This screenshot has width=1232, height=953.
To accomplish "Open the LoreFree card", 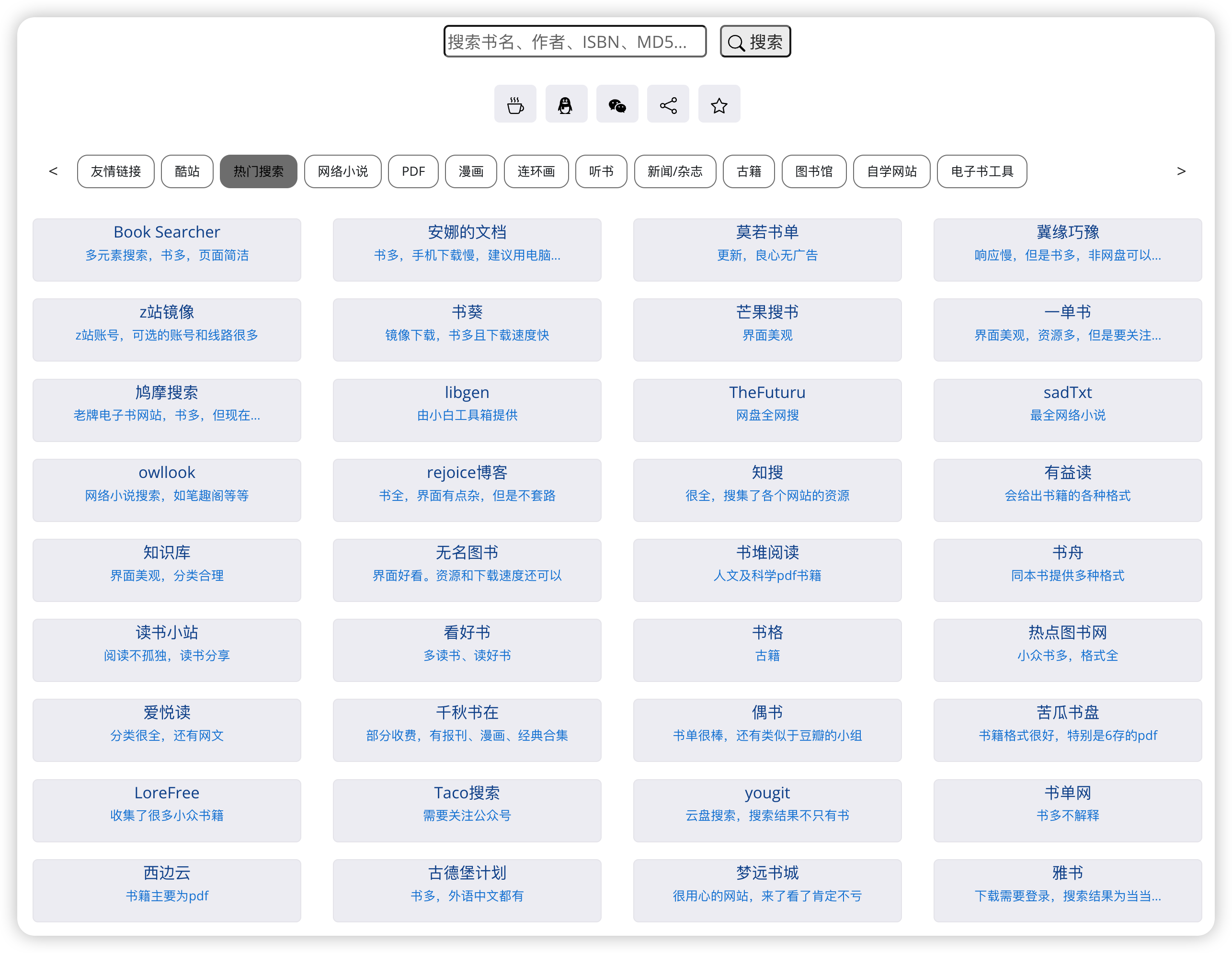I will [167, 810].
